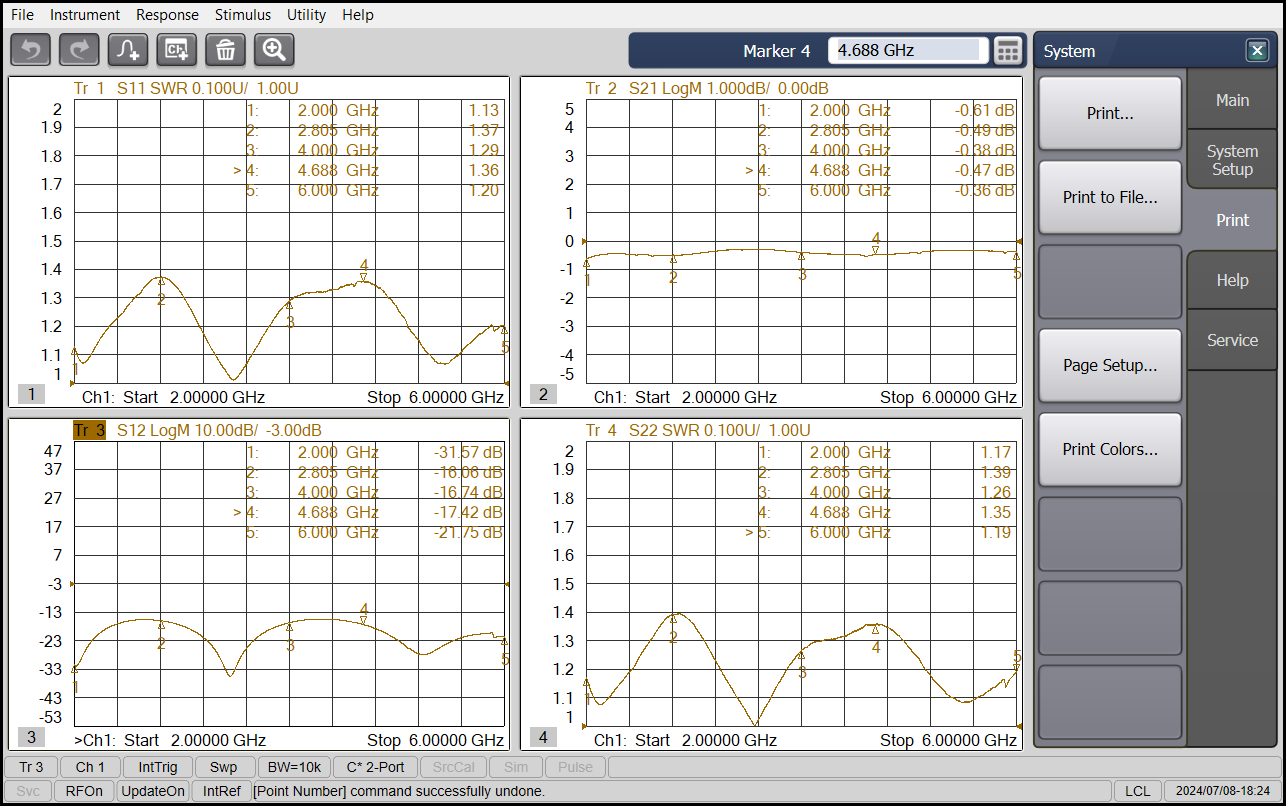Viewport: 1286px width, 806px height.
Task: Click the Redo arrow icon
Action: pyautogui.click(x=79, y=49)
